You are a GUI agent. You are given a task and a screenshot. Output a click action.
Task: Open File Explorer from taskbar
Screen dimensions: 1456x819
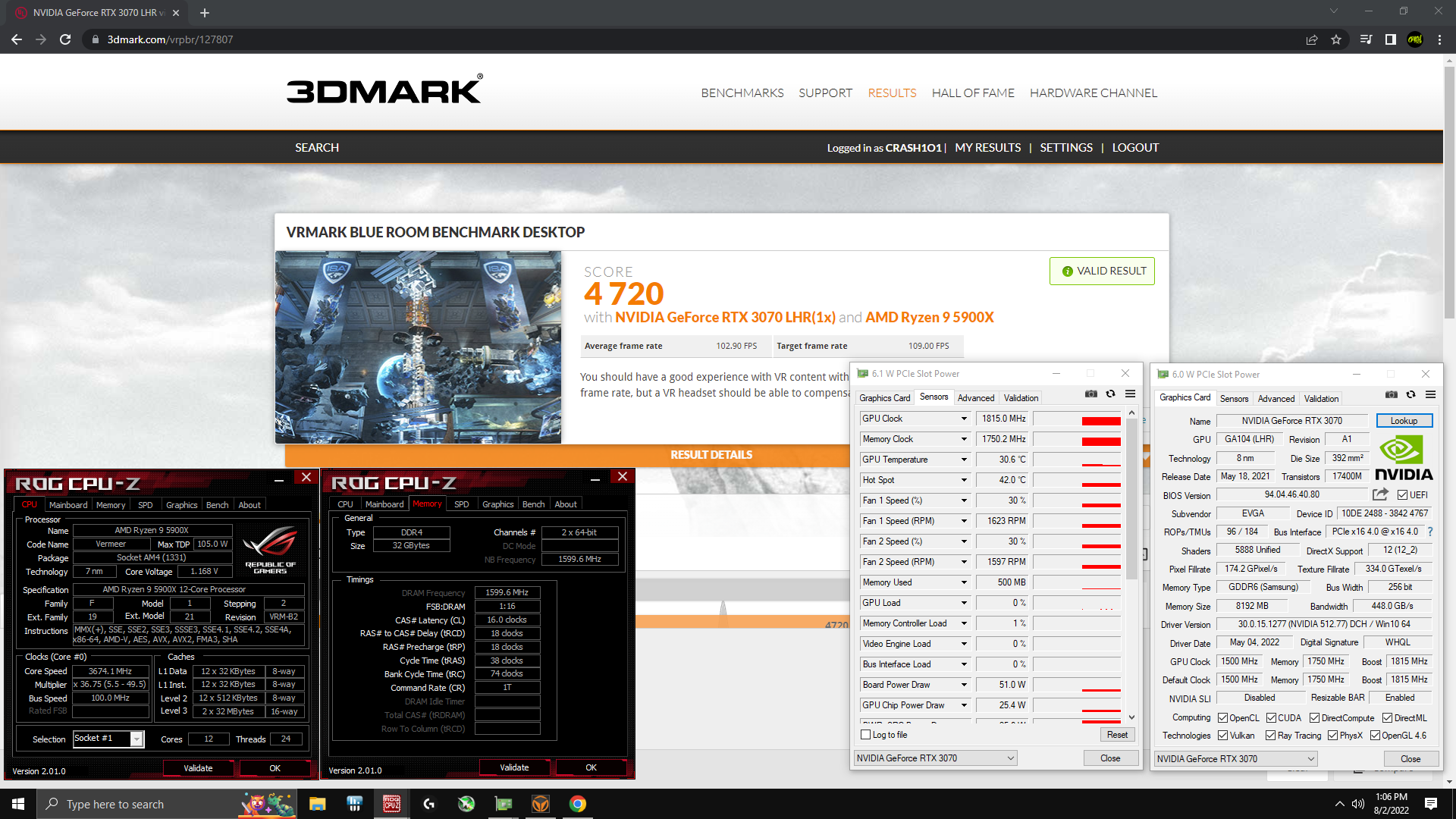click(x=317, y=804)
